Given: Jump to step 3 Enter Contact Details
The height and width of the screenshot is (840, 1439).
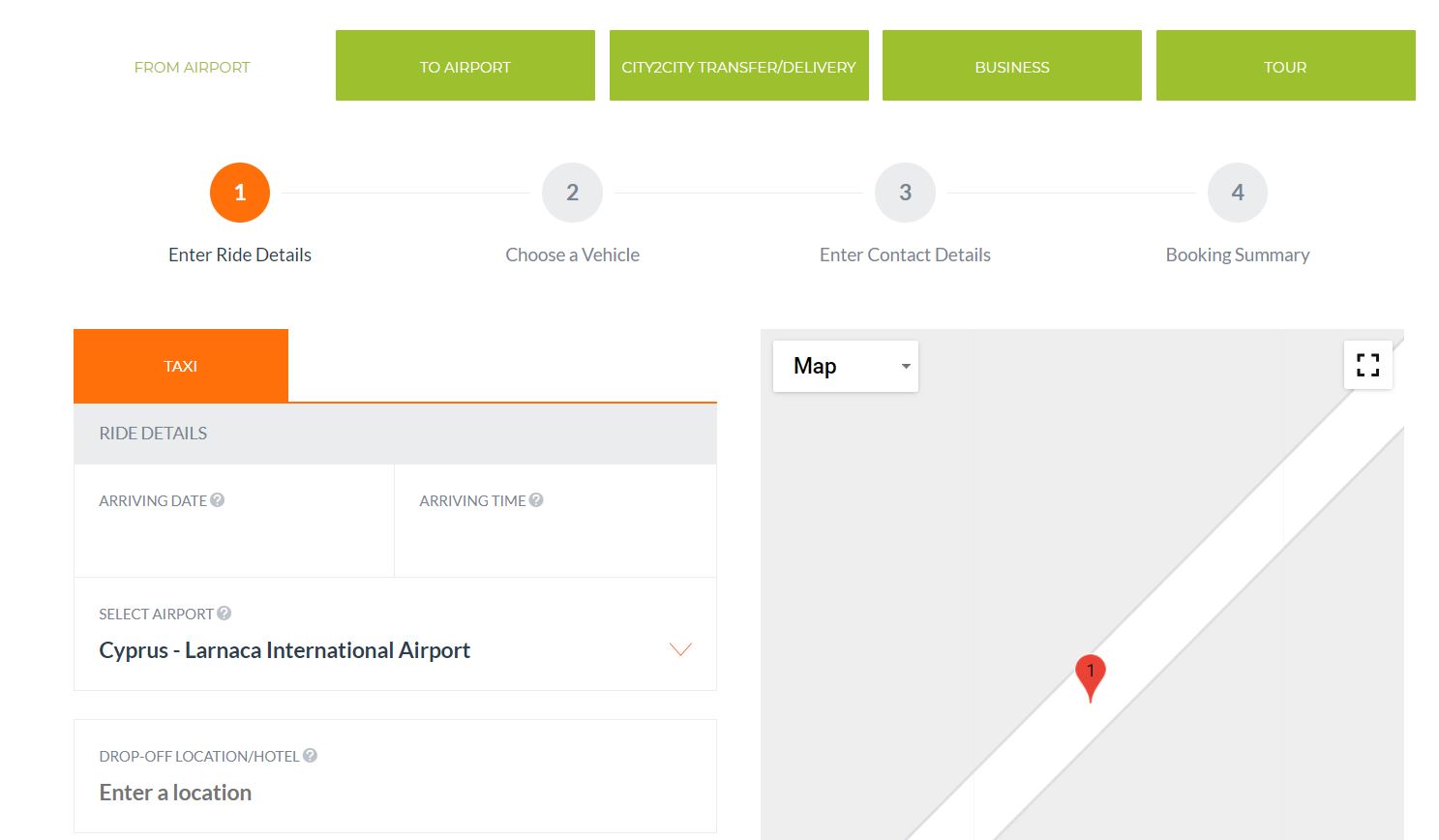Looking at the screenshot, I should click(905, 193).
